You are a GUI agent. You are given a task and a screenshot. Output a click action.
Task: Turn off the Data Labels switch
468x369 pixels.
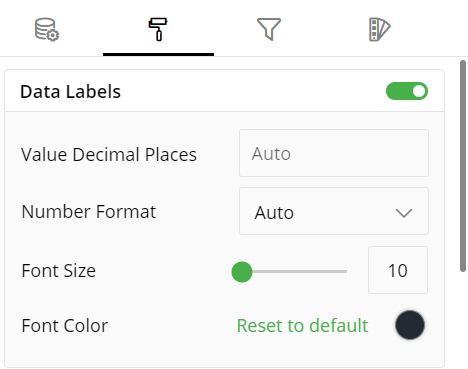click(407, 91)
